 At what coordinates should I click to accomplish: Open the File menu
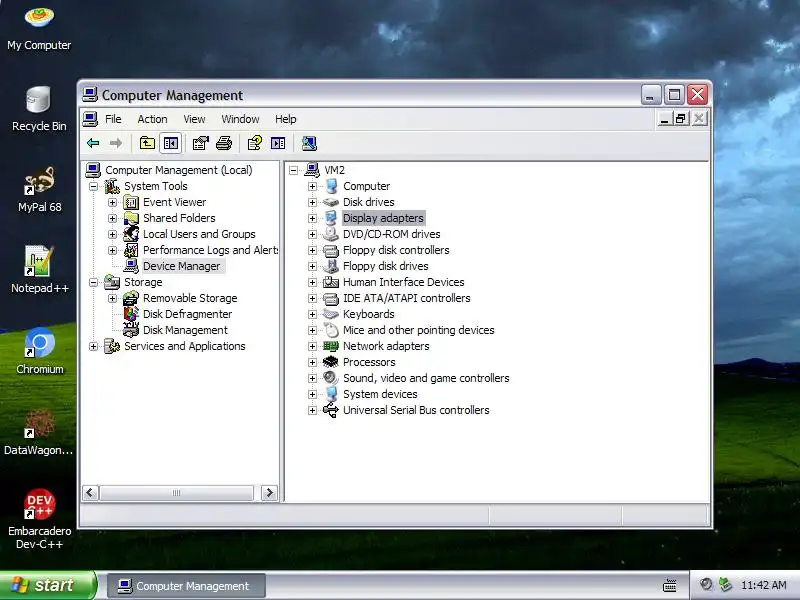coord(113,119)
